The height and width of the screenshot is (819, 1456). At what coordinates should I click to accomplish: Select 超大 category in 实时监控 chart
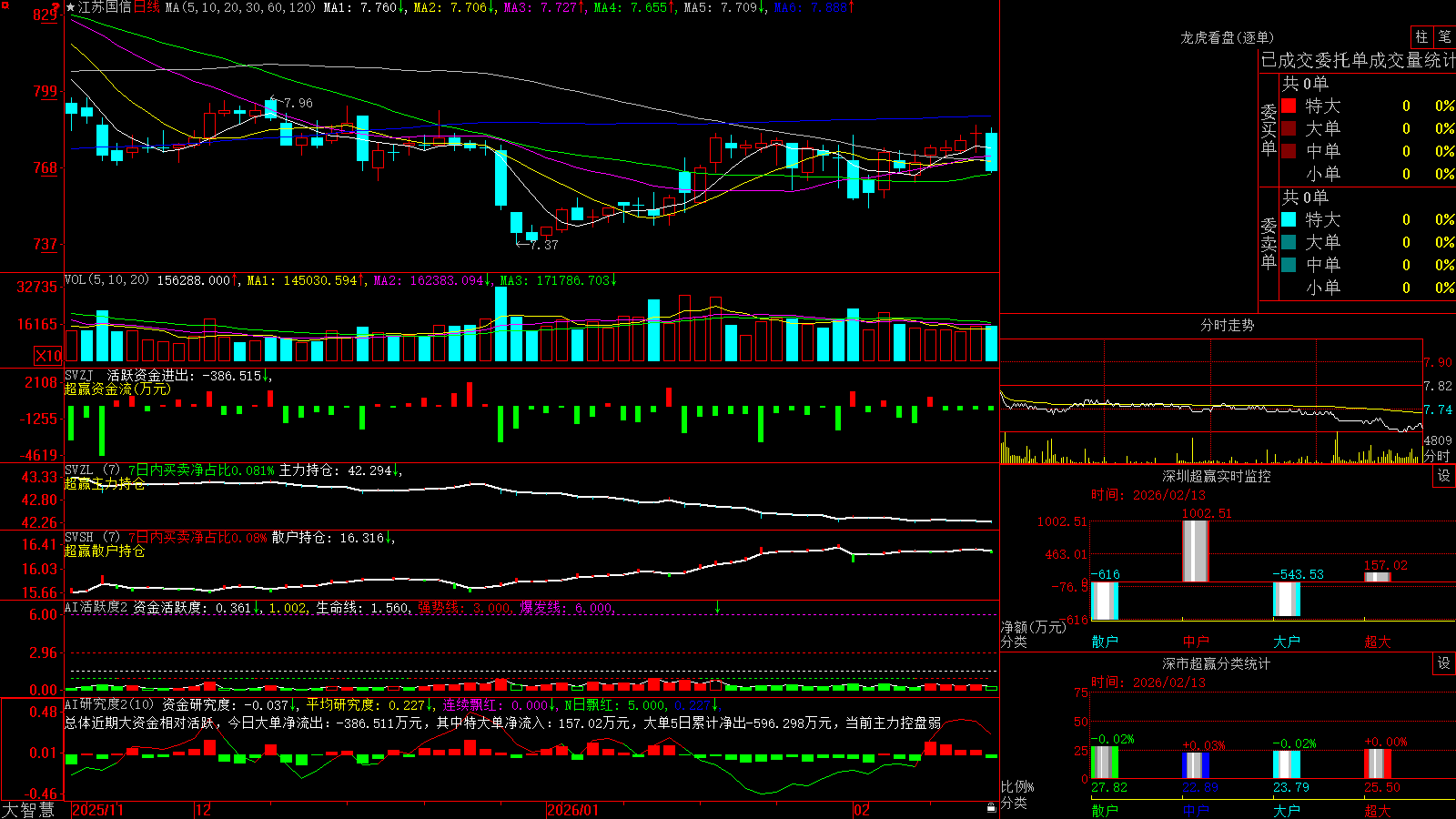pyautogui.click(x=1378, y=642)
